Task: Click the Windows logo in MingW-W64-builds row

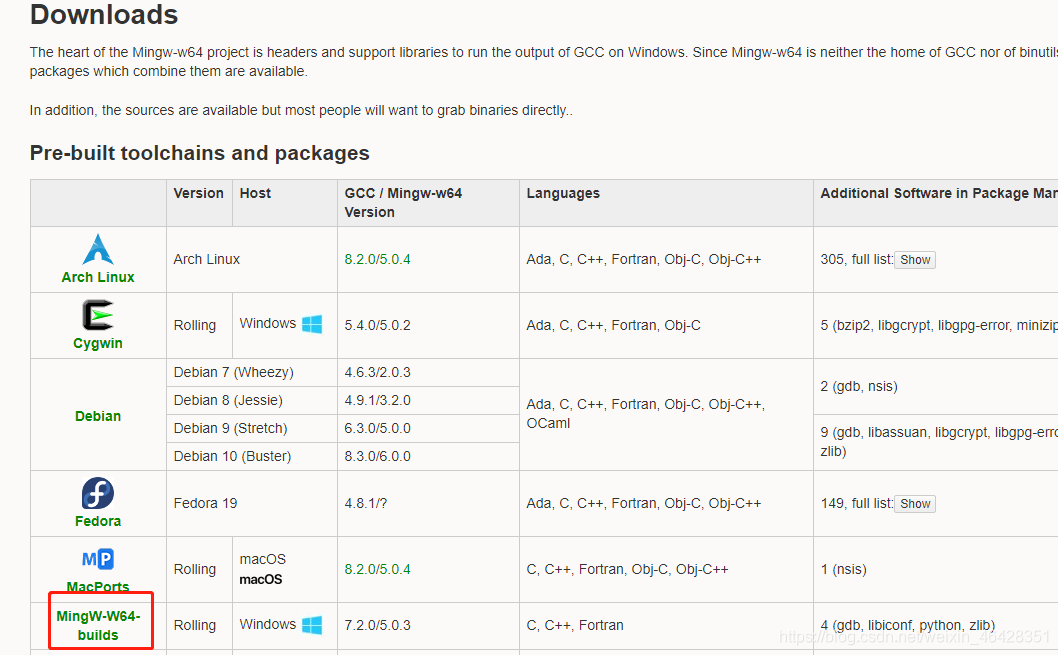Action: 312,625
